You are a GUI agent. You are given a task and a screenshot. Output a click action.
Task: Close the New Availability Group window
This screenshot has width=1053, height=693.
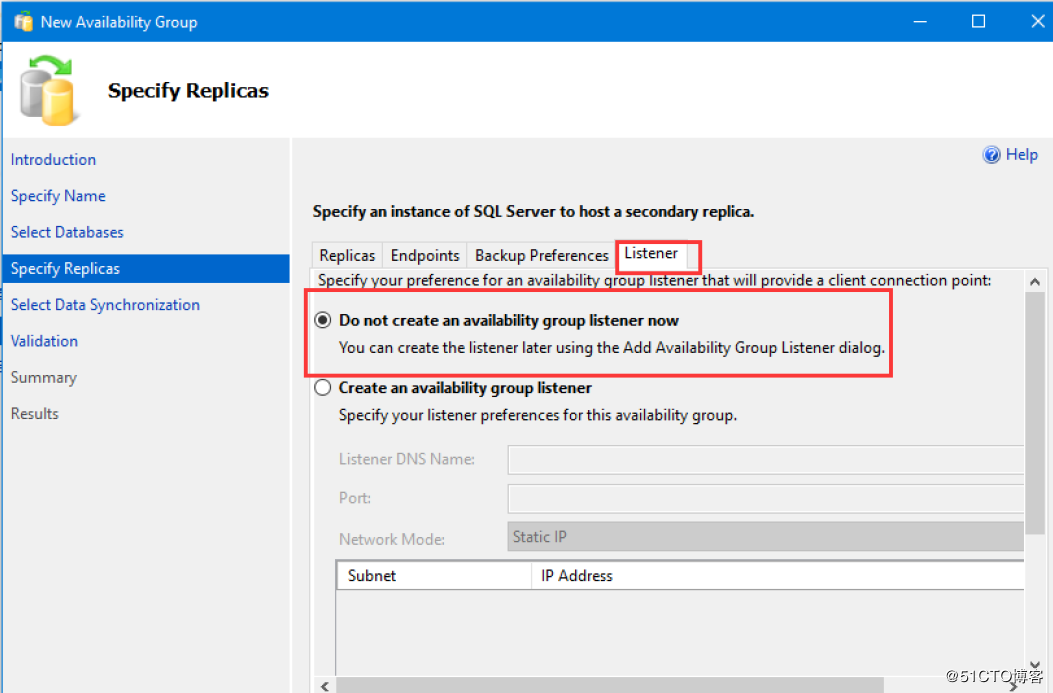click(x=1037, y=21)
